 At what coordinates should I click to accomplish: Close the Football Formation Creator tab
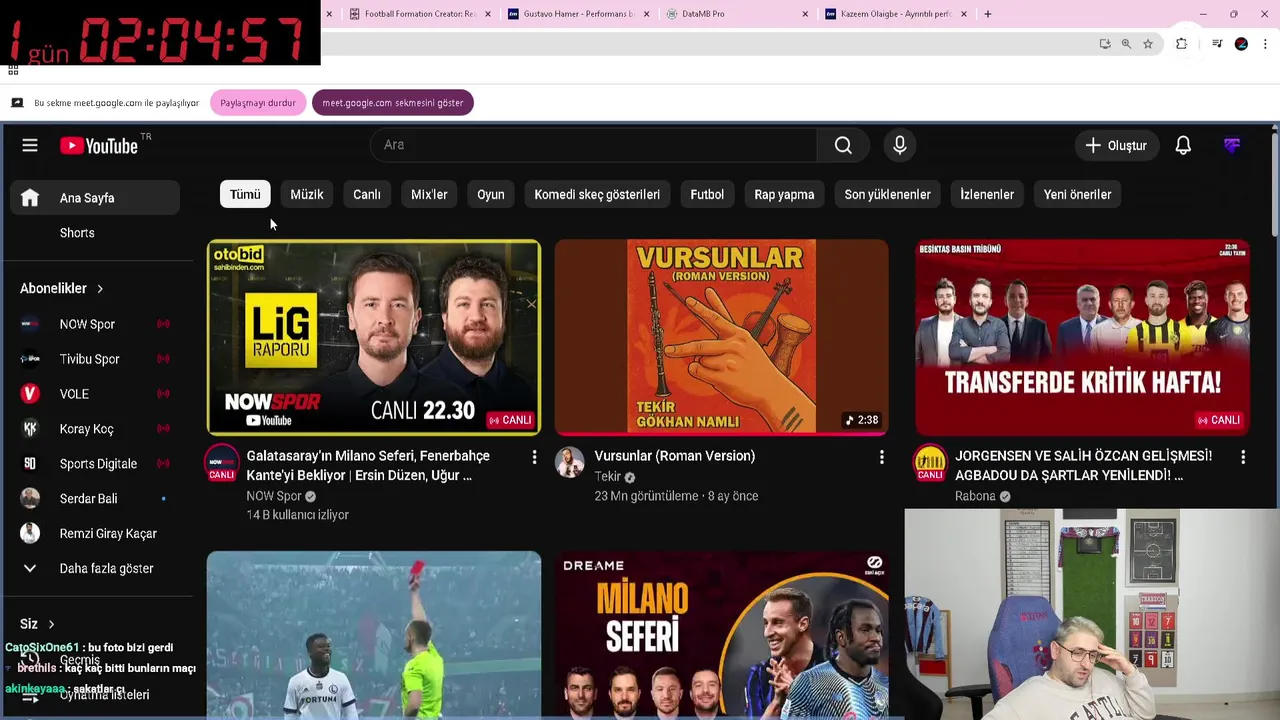[x=488, y=14]
